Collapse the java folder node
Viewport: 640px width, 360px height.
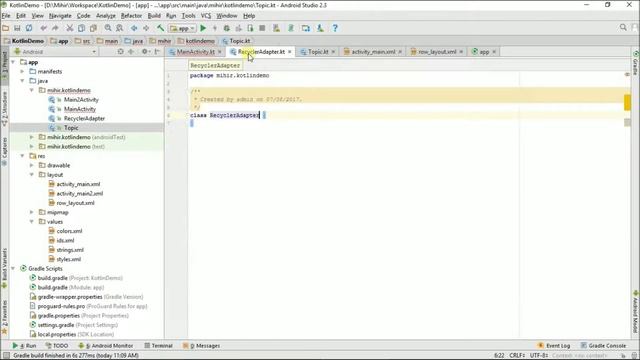(22, 81)
